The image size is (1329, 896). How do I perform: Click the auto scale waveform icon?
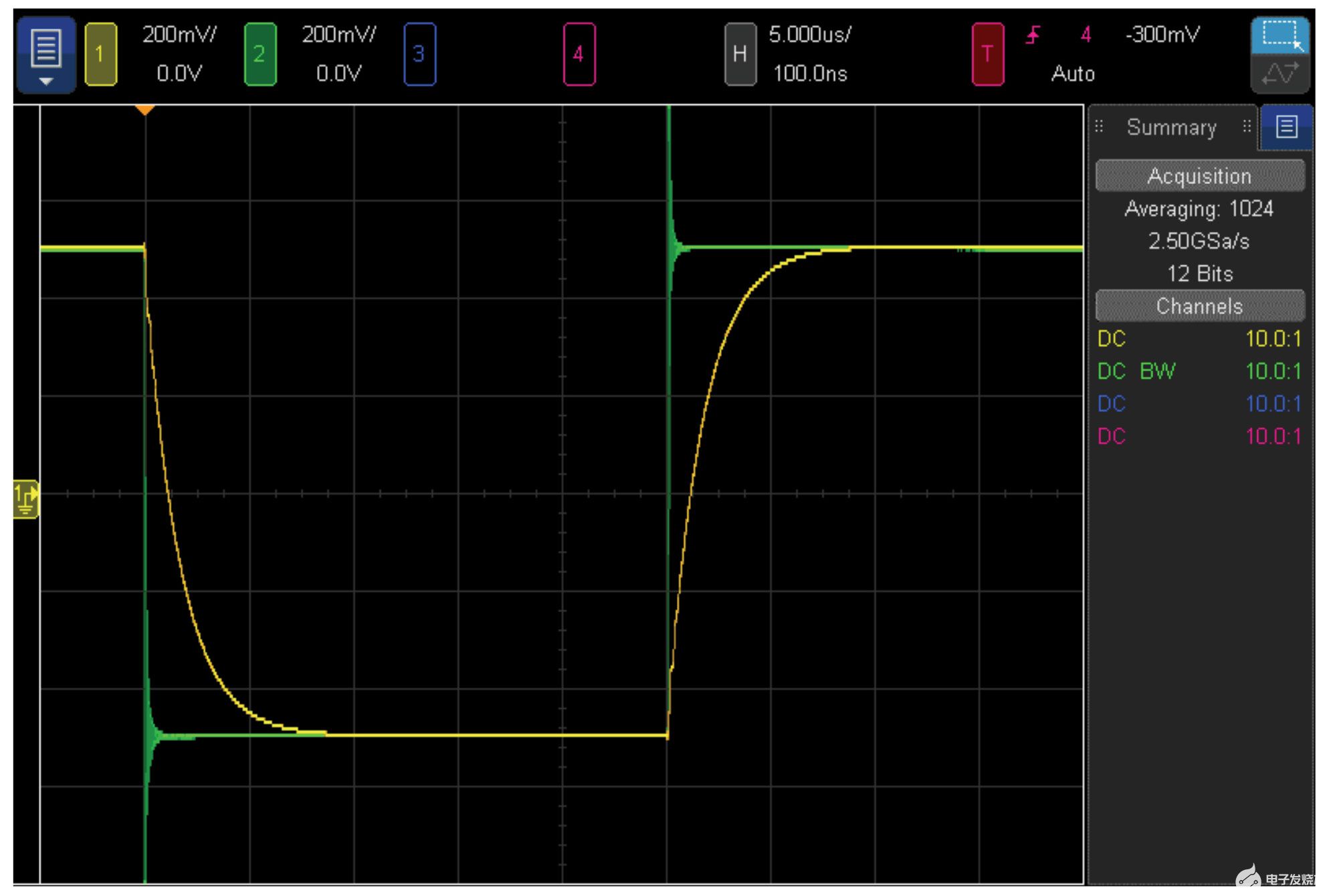[1280, 74]
